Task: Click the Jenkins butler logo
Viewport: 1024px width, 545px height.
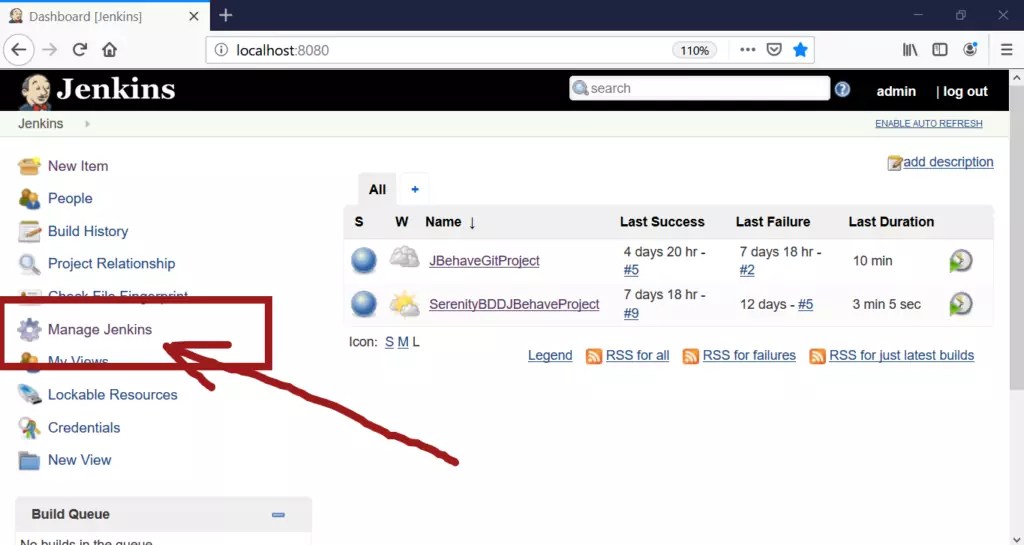Action: coord(35,91)
